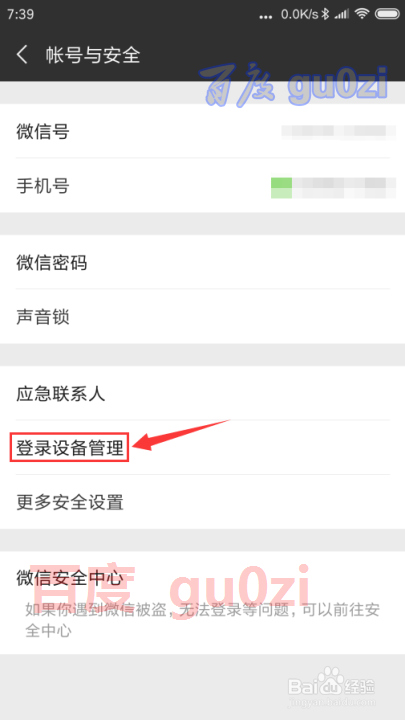Tap the blurred WeChat ID value
405x720 pixels.
point(338,131)
